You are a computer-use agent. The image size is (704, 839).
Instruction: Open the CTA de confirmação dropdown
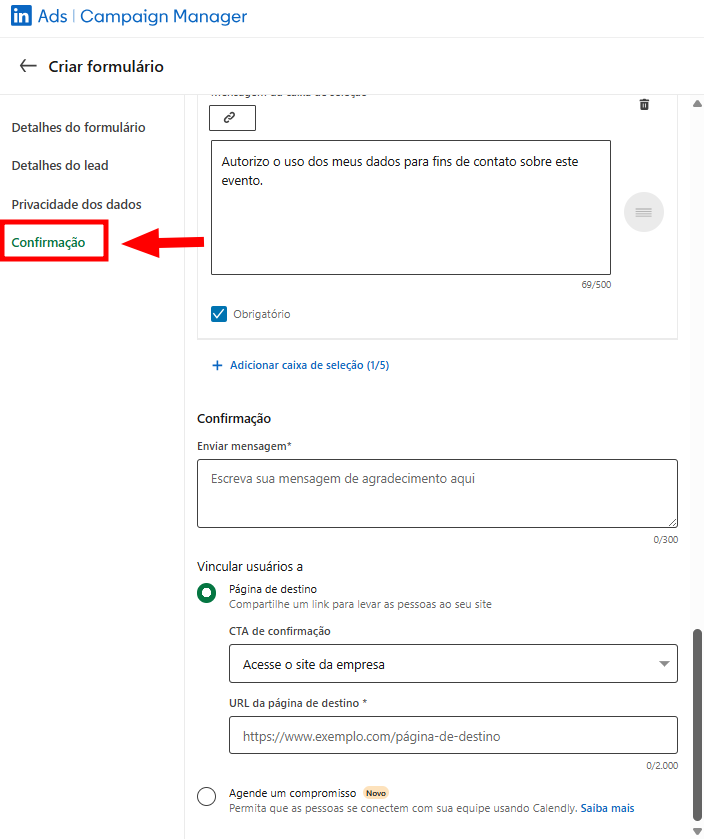coord(452,664)
